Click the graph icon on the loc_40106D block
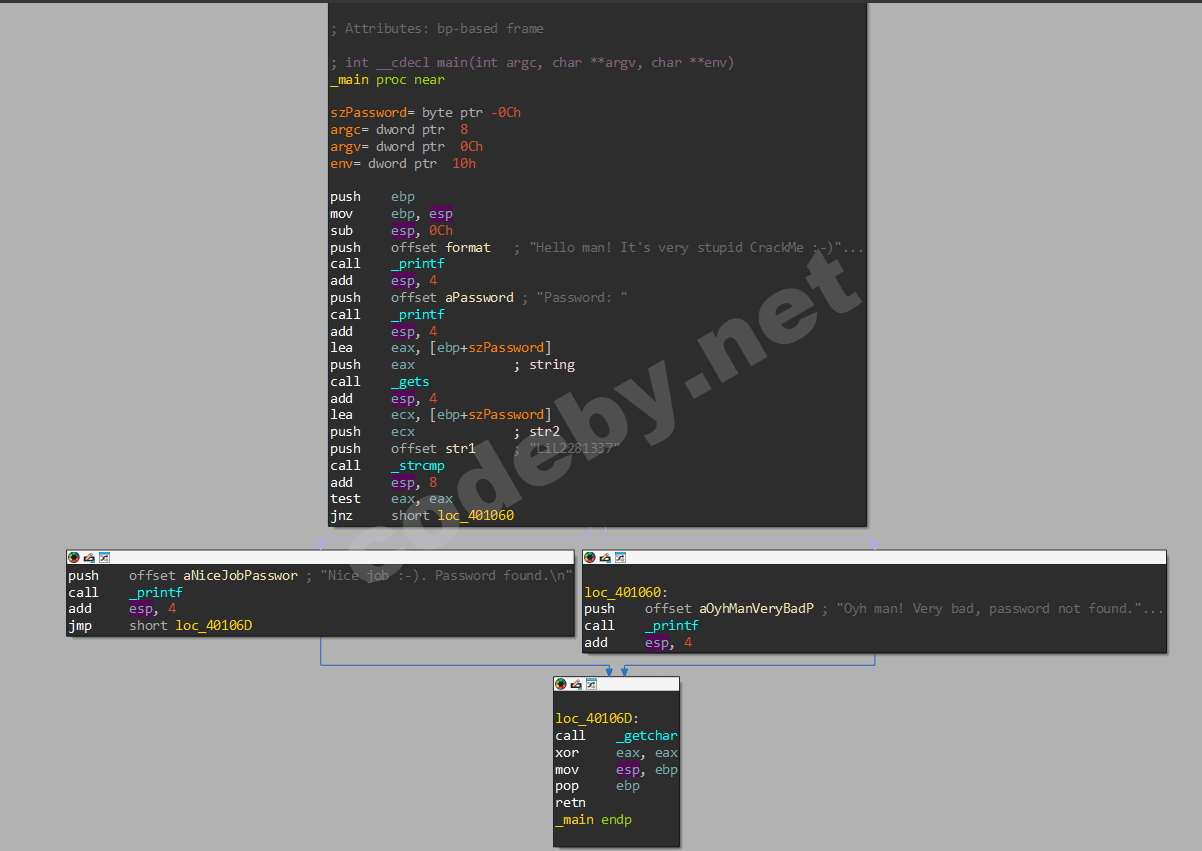1202x851 pixels. [x=591, y=684]
